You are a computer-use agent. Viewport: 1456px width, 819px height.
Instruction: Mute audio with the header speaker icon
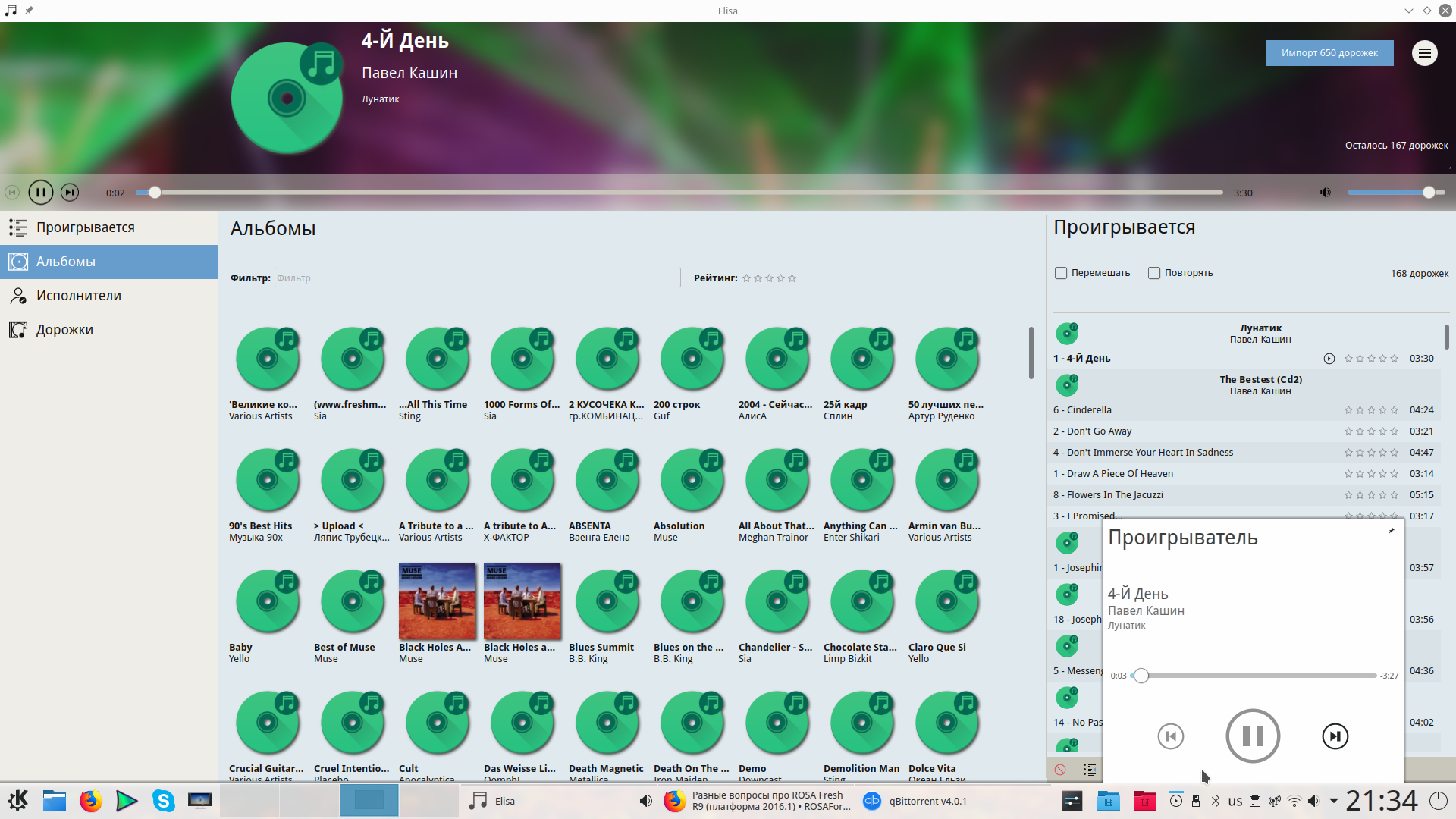click(1325, 193)
